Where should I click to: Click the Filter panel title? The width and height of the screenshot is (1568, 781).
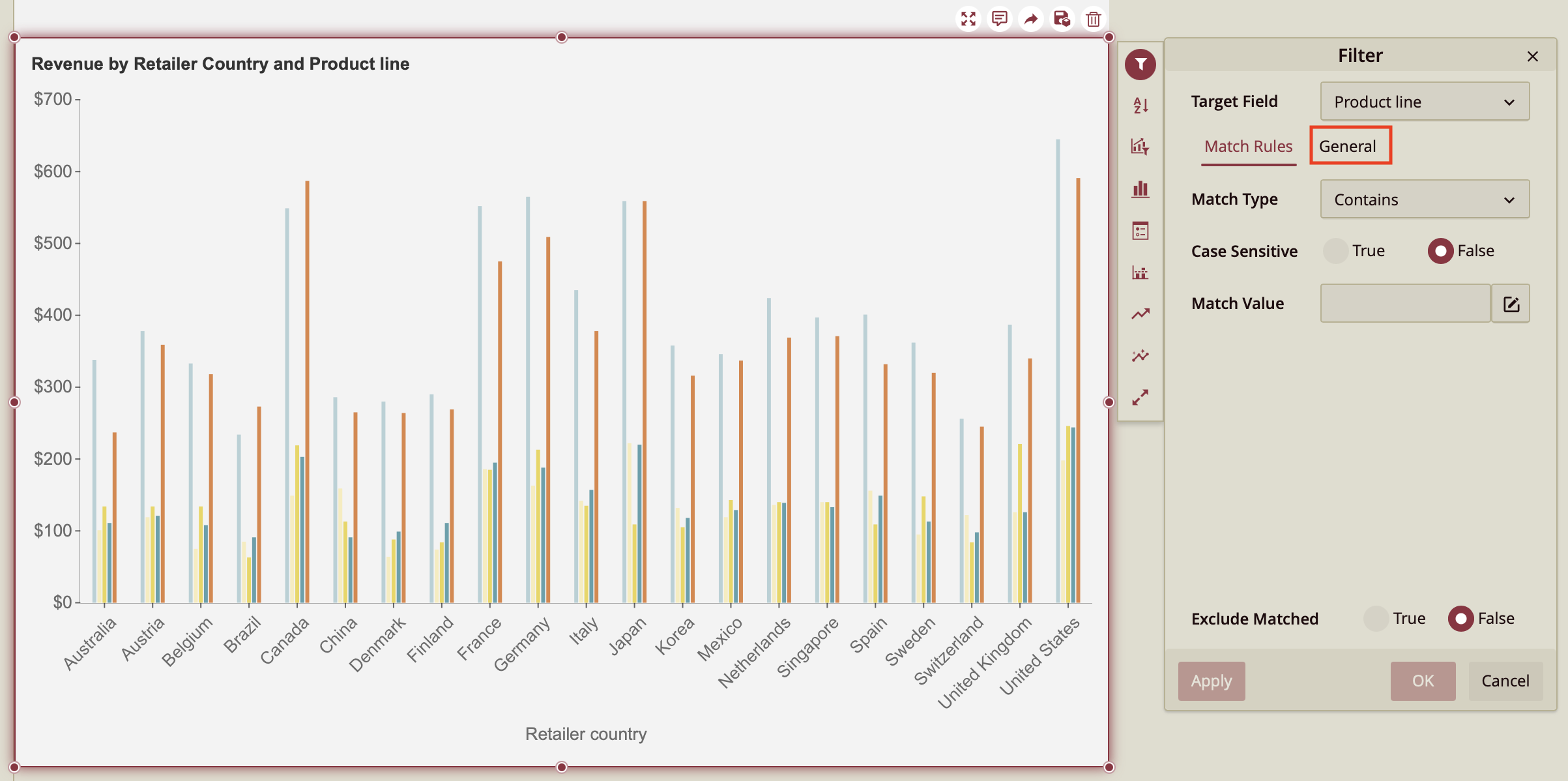[x=1360, y=56]
